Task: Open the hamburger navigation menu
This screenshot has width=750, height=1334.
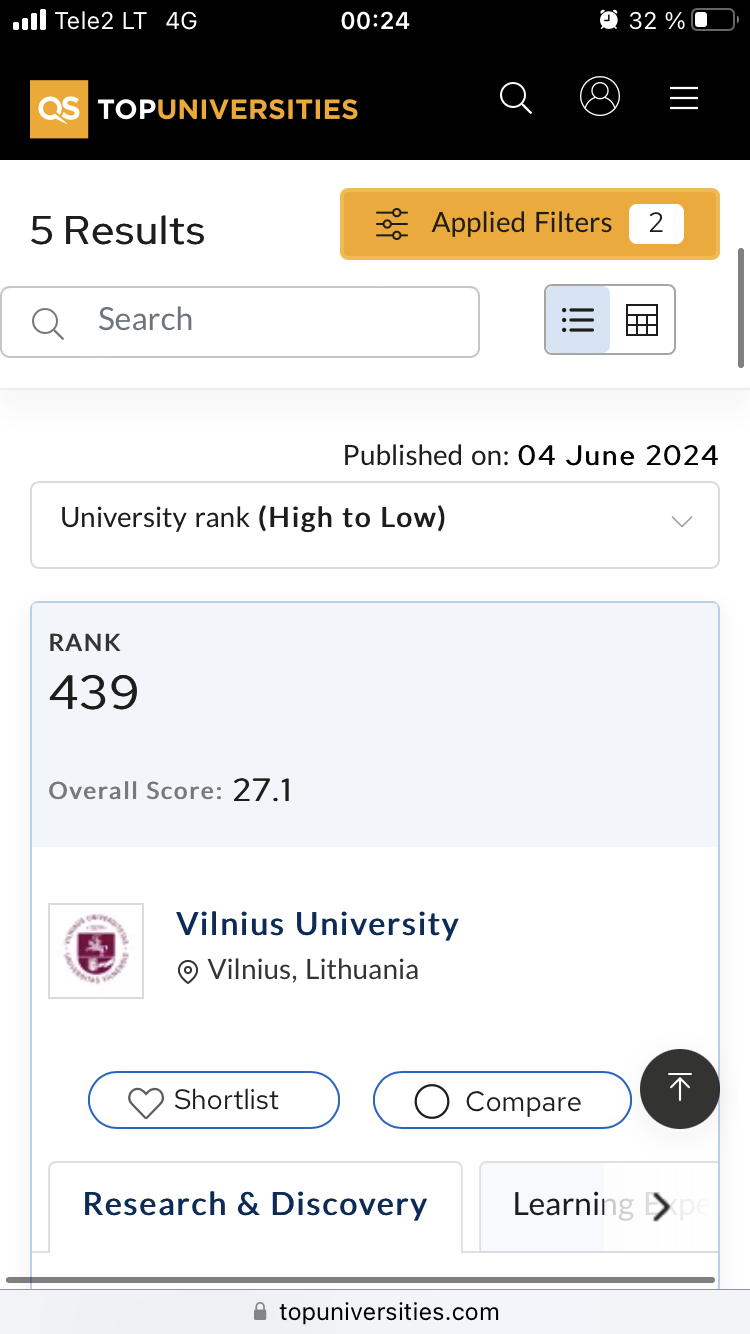Action: [x=684, y=98]
